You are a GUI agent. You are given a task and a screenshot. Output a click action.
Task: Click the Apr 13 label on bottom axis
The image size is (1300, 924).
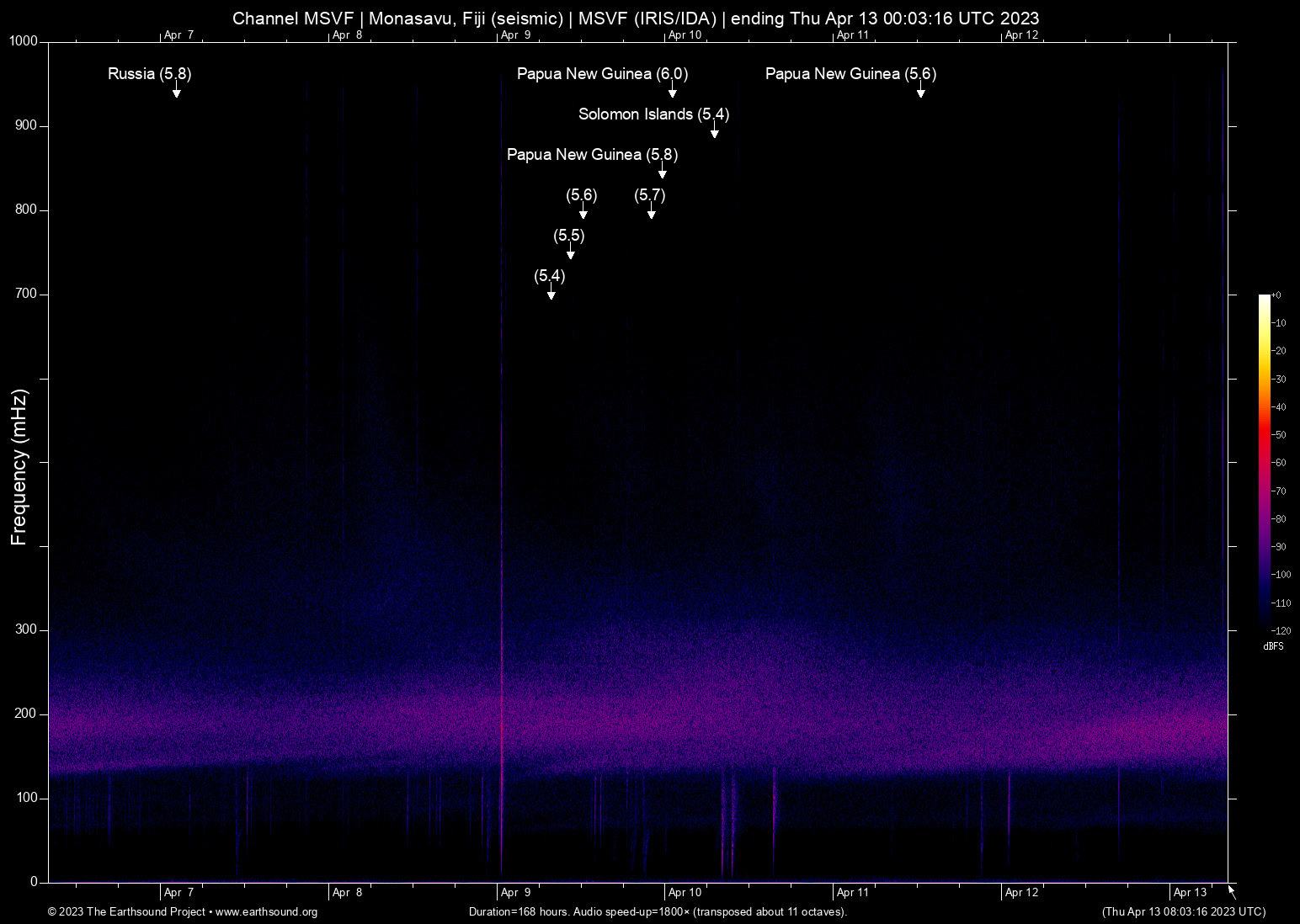point(1190,892)
